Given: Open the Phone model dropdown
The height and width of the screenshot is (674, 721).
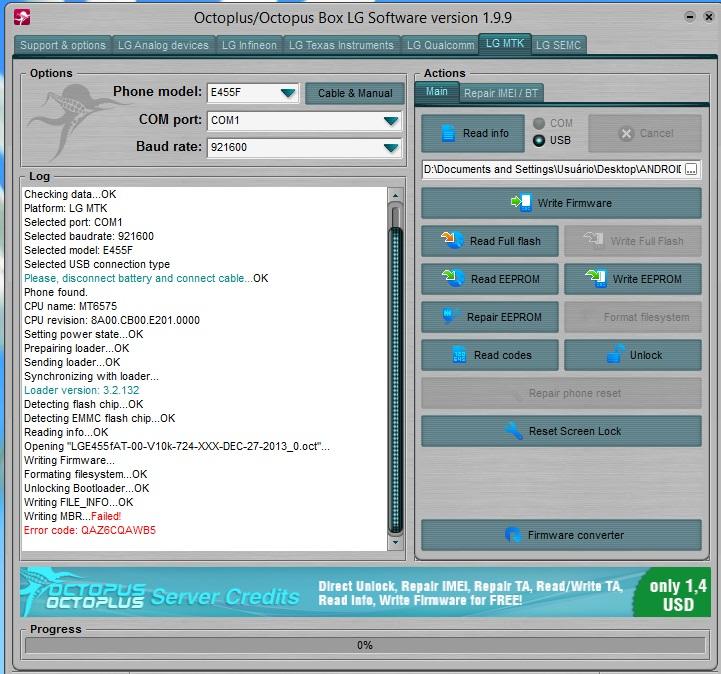Looking at the screenshot, I should pos(288,93).
